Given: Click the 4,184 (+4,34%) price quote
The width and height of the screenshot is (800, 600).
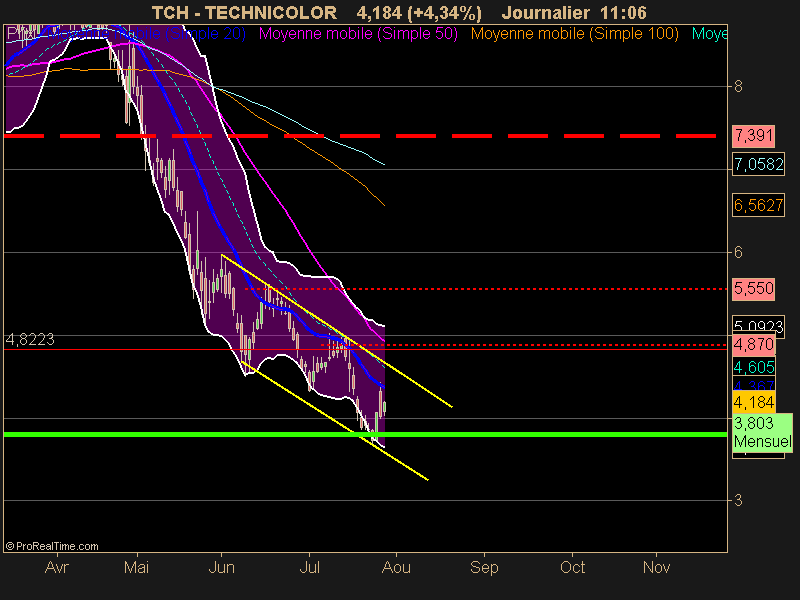Looking at the screenshot, I should pos(419,13).
